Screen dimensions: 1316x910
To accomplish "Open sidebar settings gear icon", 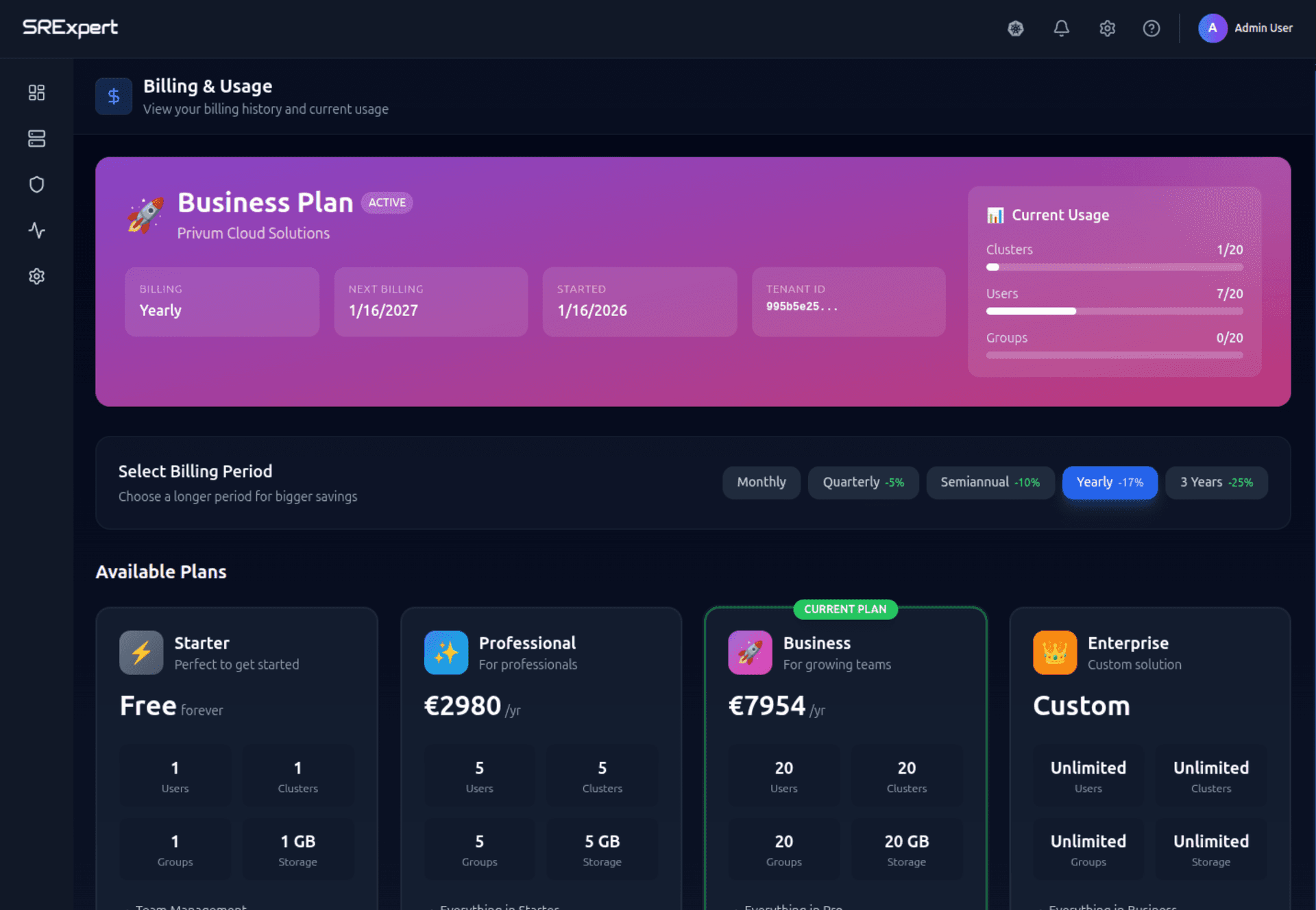I will click(36, 276).
